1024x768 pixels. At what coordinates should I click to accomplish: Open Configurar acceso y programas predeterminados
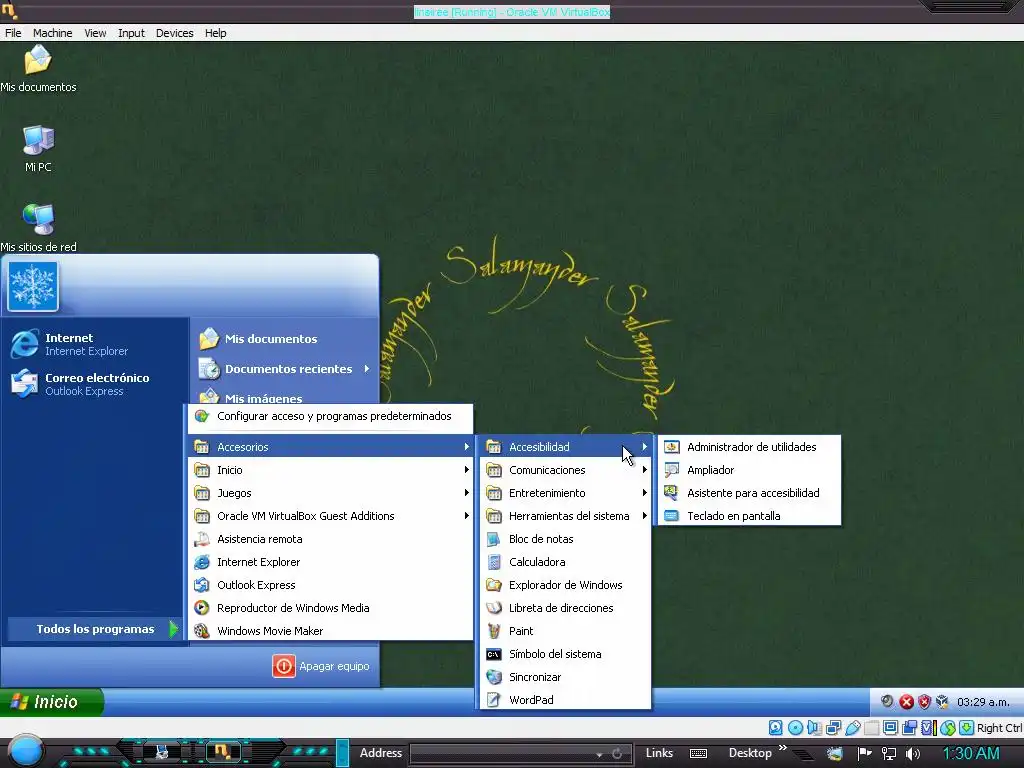pos(330,417)
